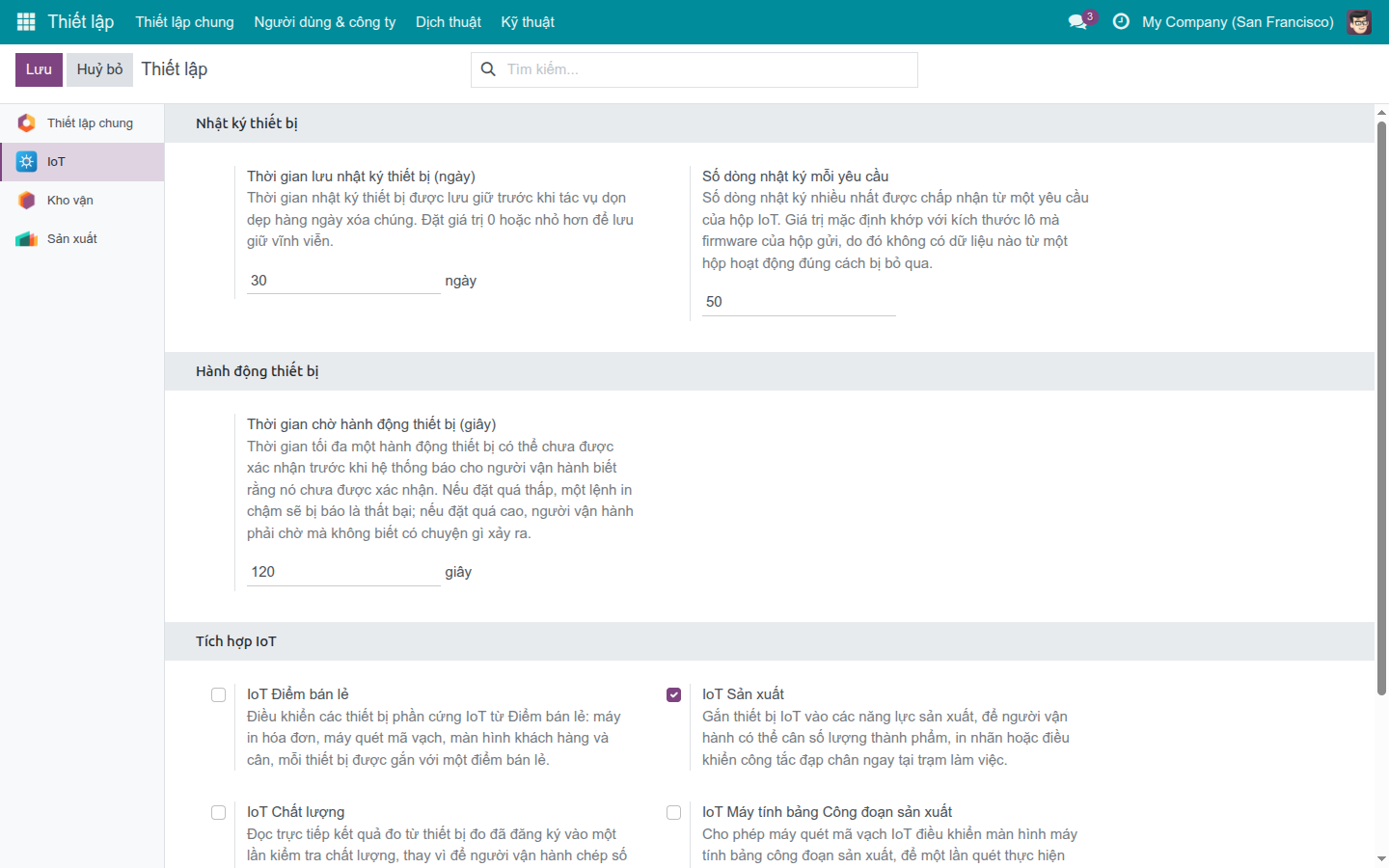This screenshot has height=868, width=1389.
Task: Open the Kỹ thuật menu
Action: click(528, 21)
